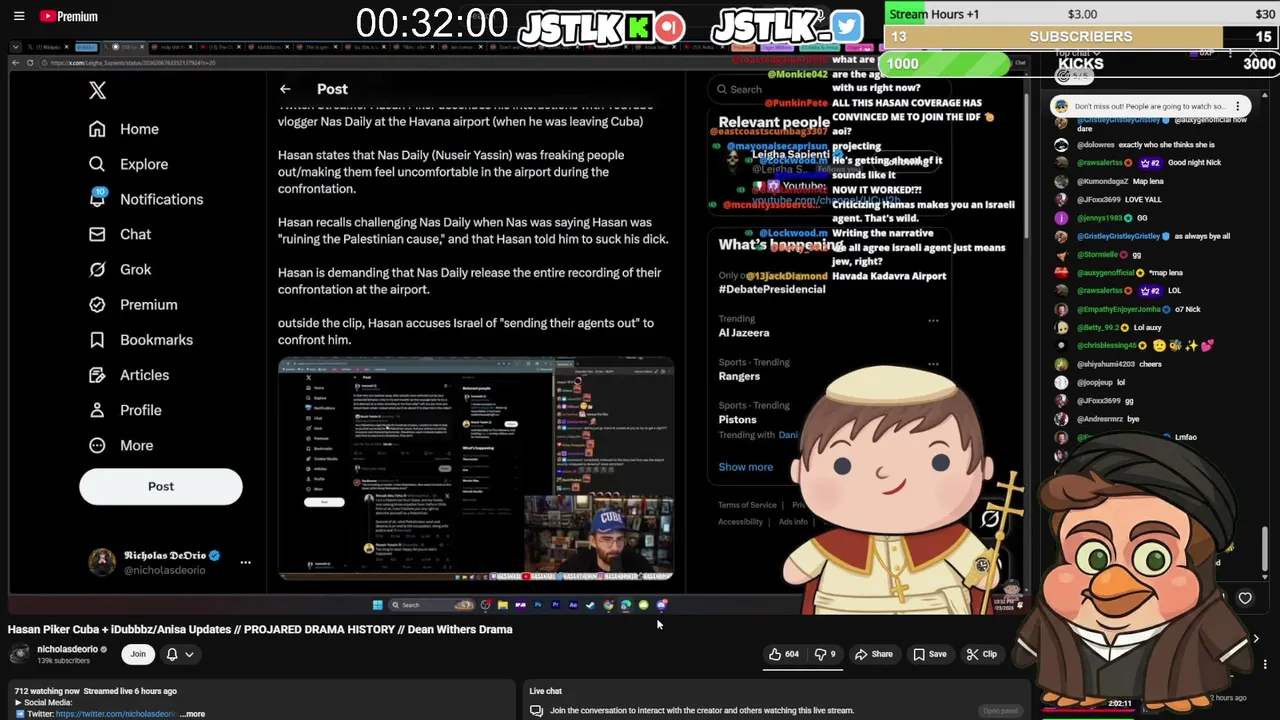
Task: Open Home in the X sidebar
Action: click(124, 129)
